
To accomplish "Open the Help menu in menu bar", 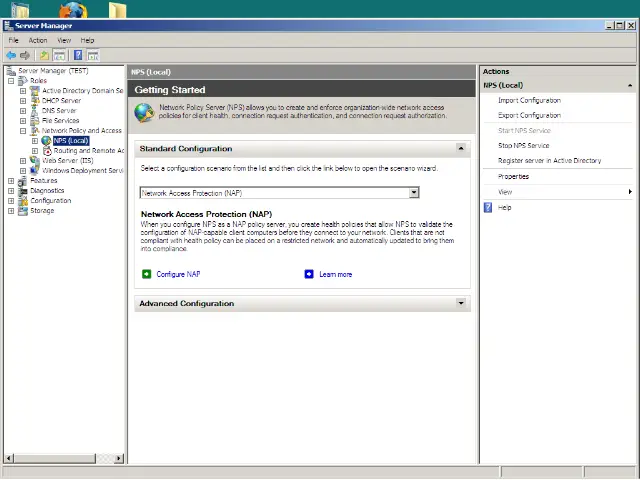I will 87,40.
